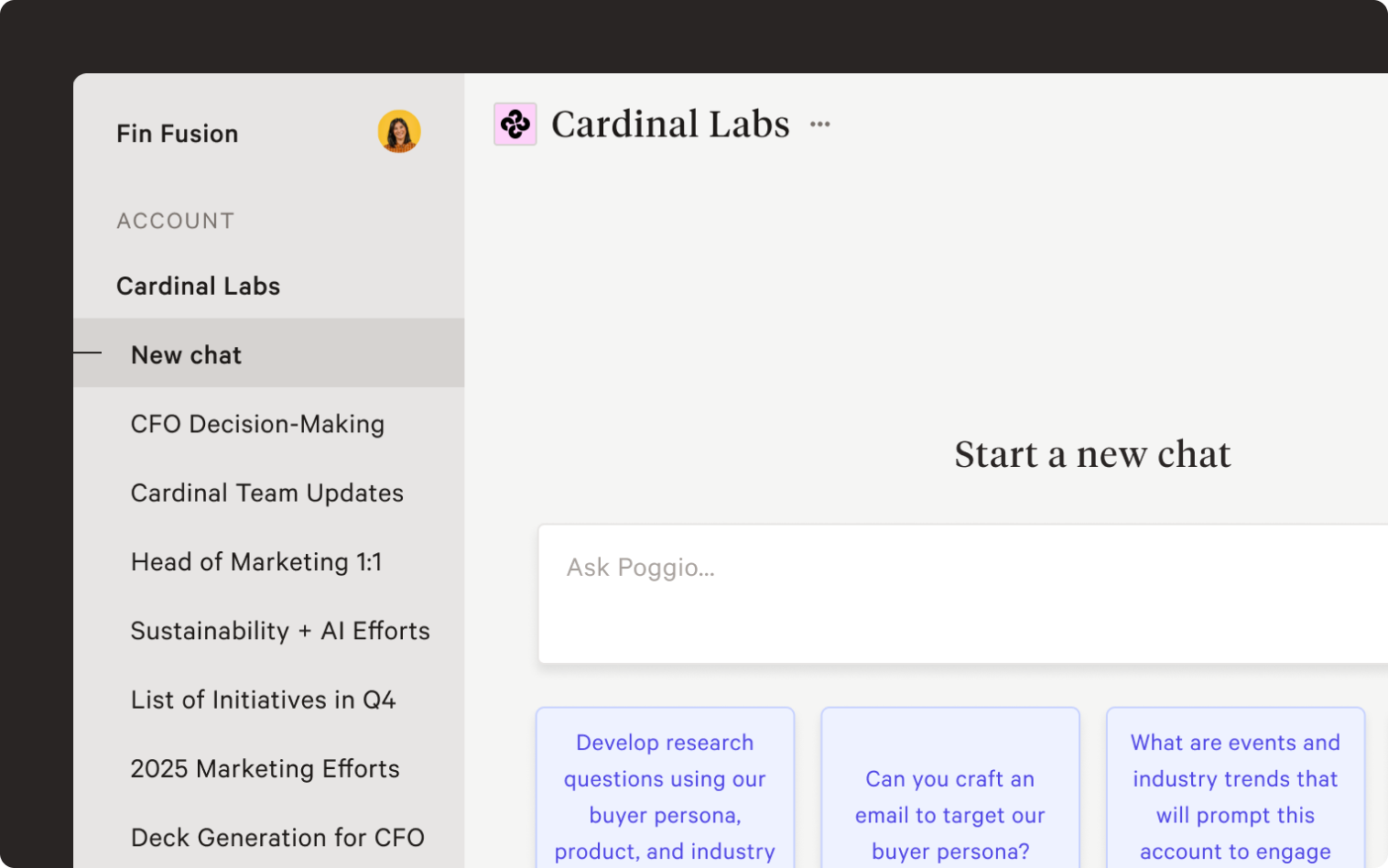Select the Cardinal Labs account in sidebar

pos(198,286)
